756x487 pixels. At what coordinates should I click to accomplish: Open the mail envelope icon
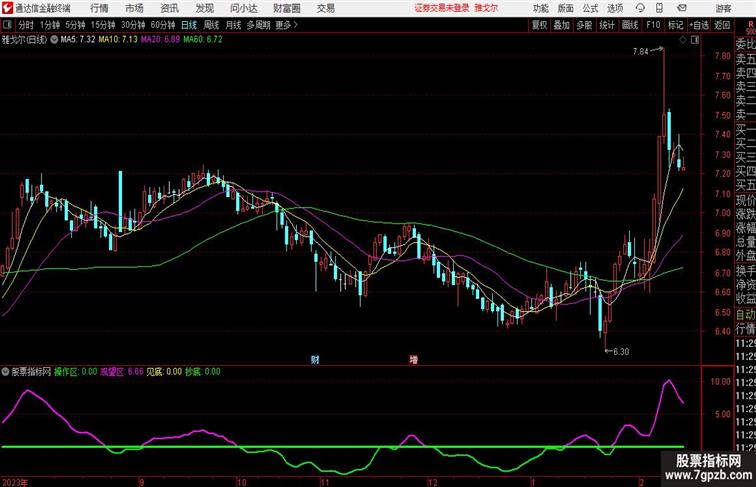click(682, 8)
